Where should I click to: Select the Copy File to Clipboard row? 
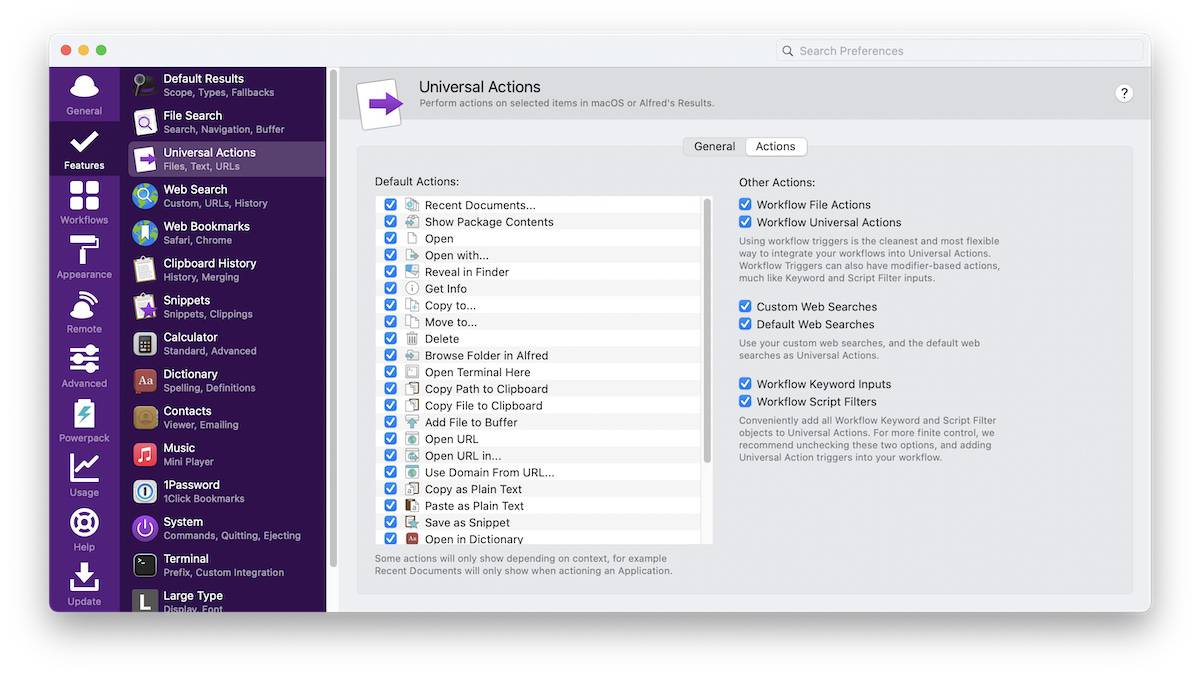click(x=540, y=405)
